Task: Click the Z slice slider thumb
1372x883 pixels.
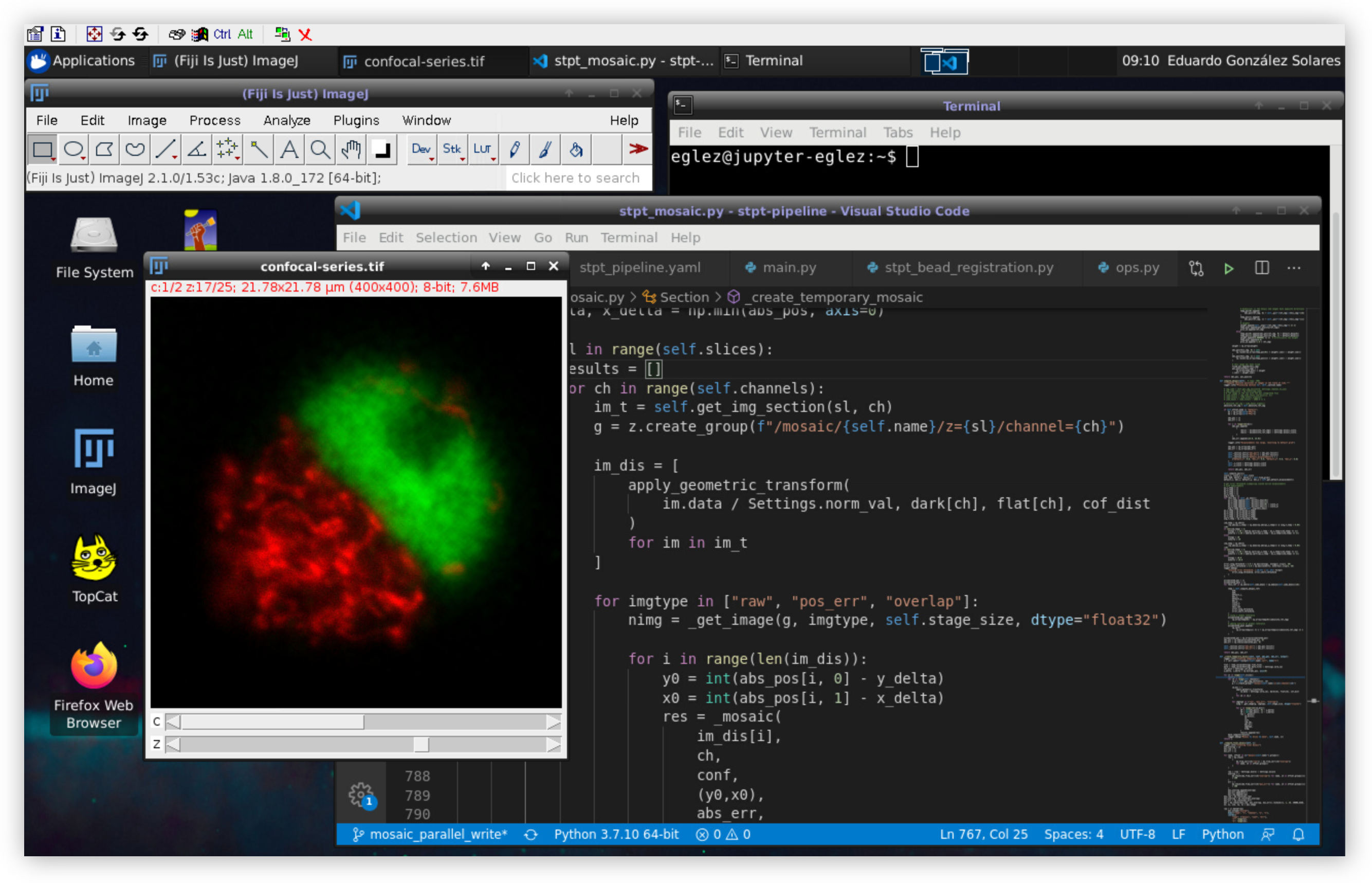Action: [421, 744]
